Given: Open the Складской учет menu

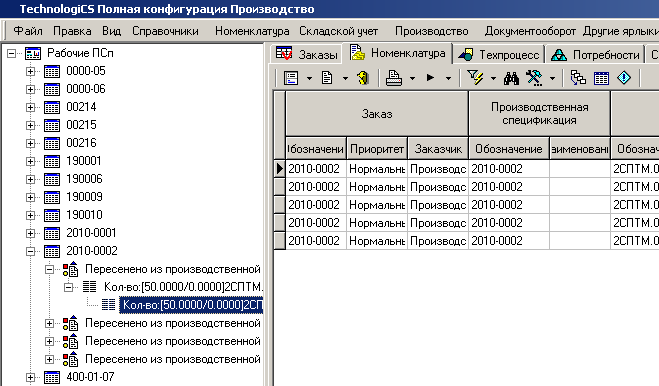Looking at the screenshot, I should click(x=339, y=31).
